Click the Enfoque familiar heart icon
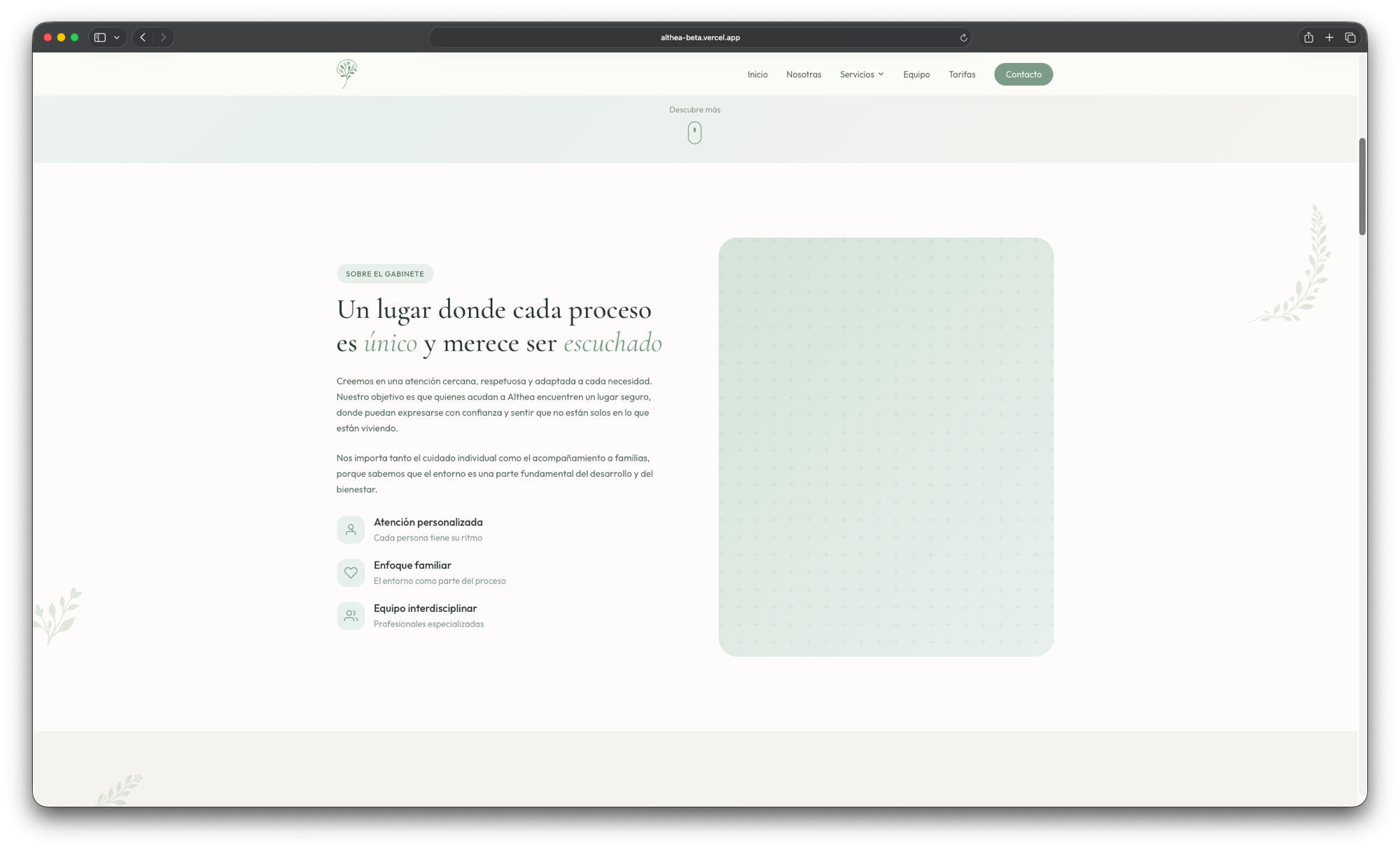 pyautogui.click(x=351, y=573)
